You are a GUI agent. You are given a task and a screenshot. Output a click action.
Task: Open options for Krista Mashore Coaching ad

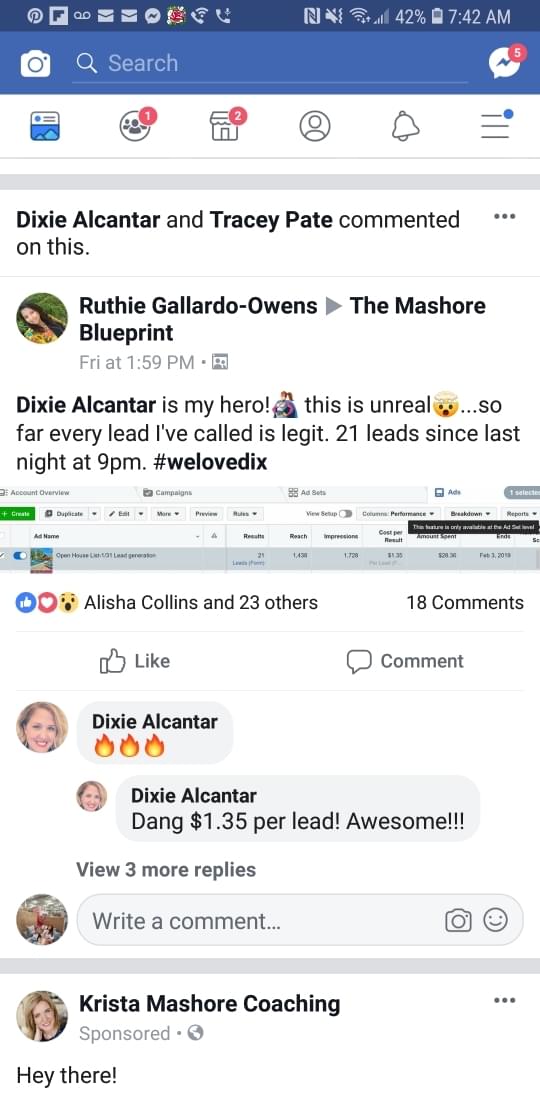click(x=505, y=1000)
